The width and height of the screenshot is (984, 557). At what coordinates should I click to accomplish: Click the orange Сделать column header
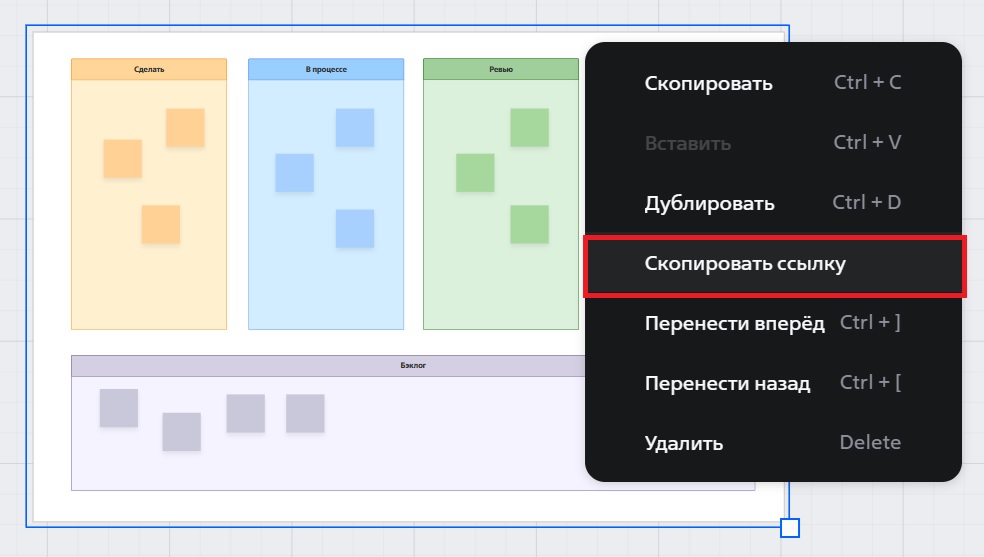[149, 69]
